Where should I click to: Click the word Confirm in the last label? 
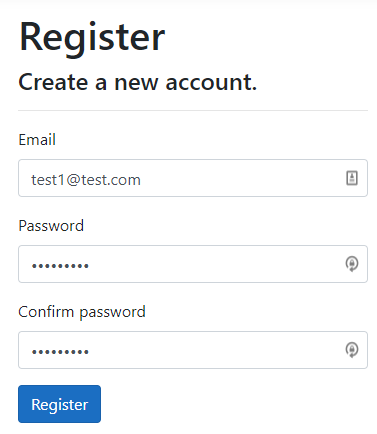point(46,312)
